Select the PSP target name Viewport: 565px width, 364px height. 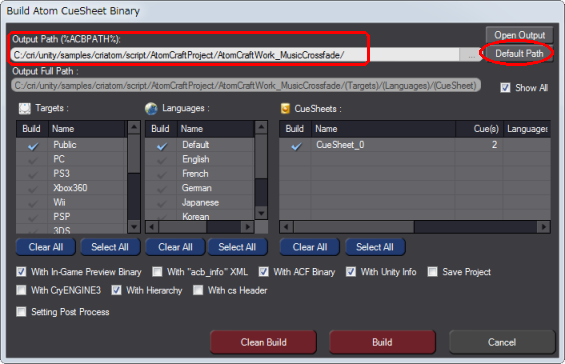62,217
